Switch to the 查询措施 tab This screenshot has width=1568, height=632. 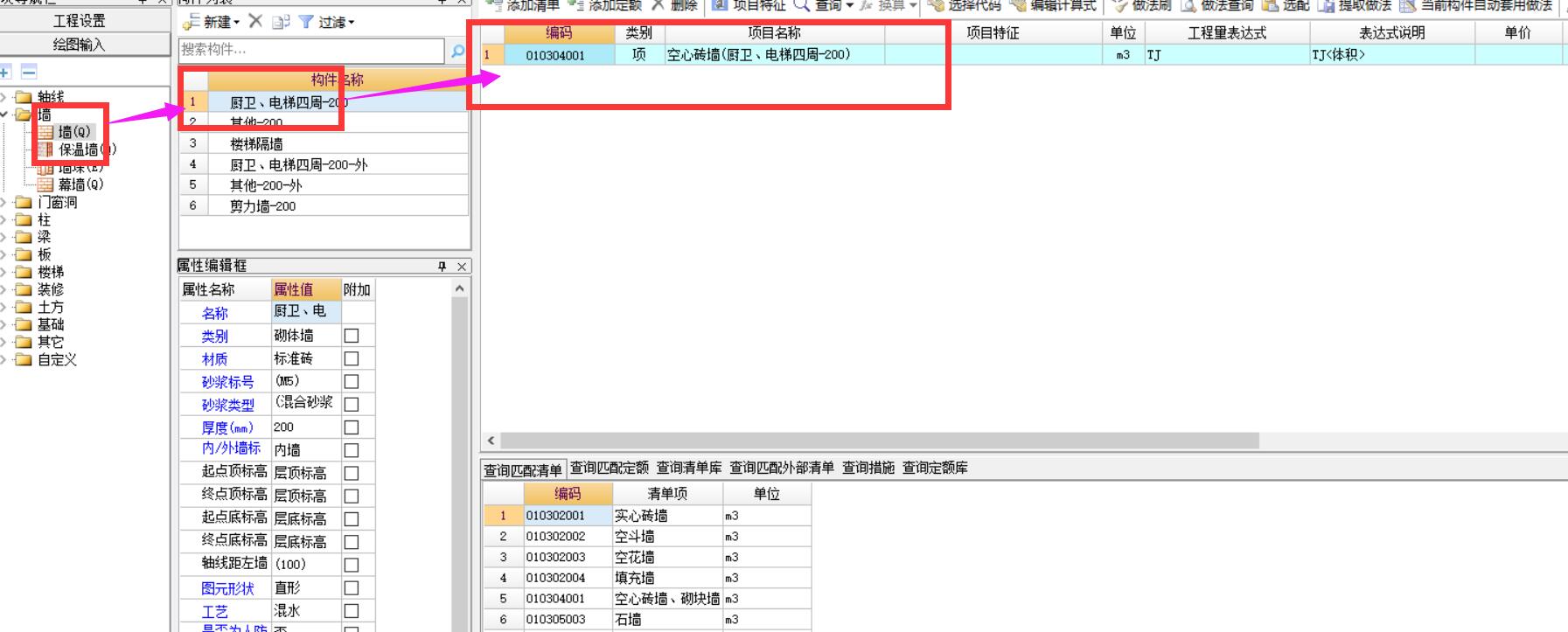coord(868,469)
